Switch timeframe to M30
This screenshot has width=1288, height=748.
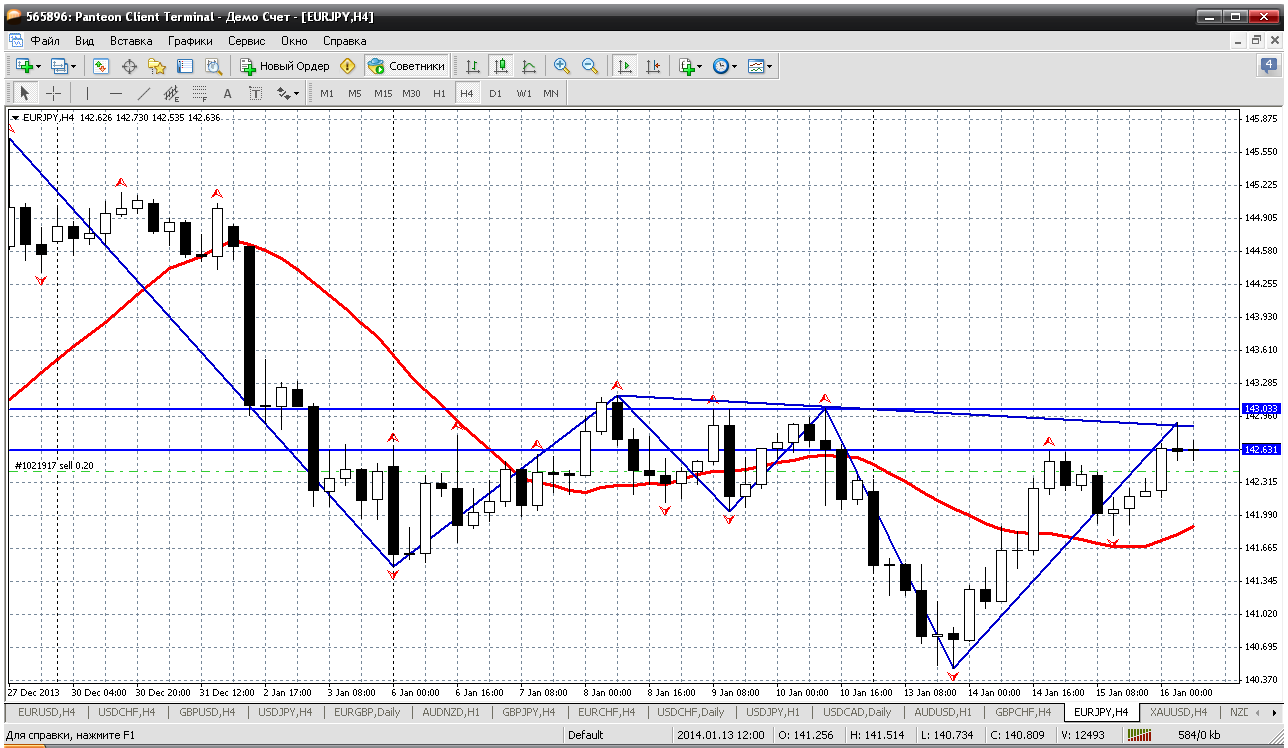411,93
